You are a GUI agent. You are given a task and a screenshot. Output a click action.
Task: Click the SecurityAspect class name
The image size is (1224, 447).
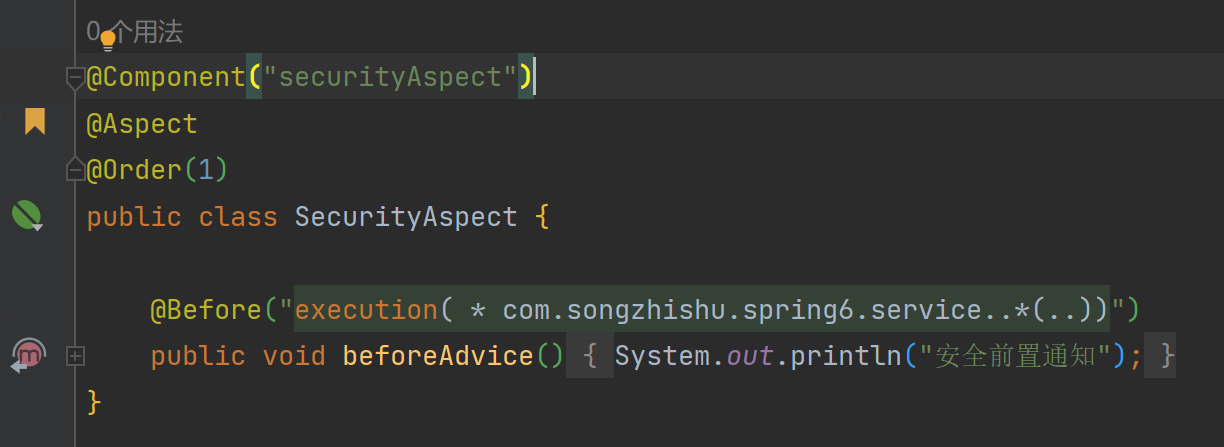point(406,217)
